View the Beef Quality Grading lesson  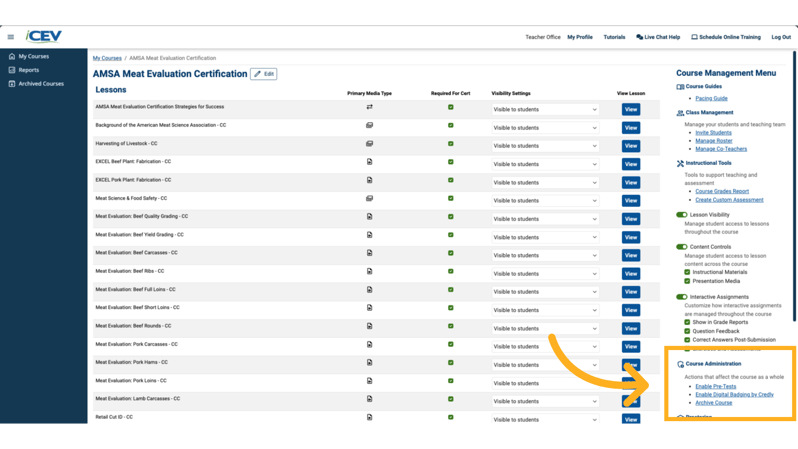click(x=631, y=219)
